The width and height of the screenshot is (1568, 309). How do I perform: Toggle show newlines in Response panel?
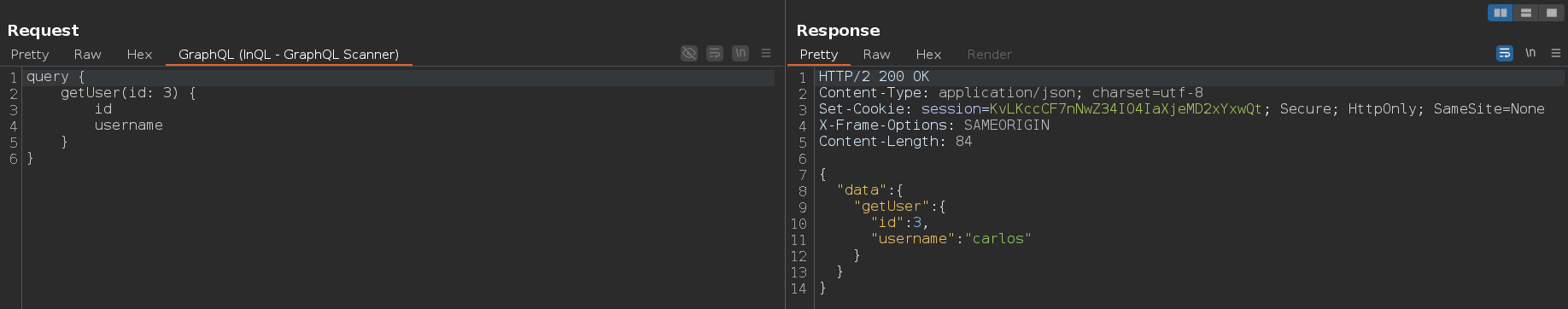(1530, 53)
